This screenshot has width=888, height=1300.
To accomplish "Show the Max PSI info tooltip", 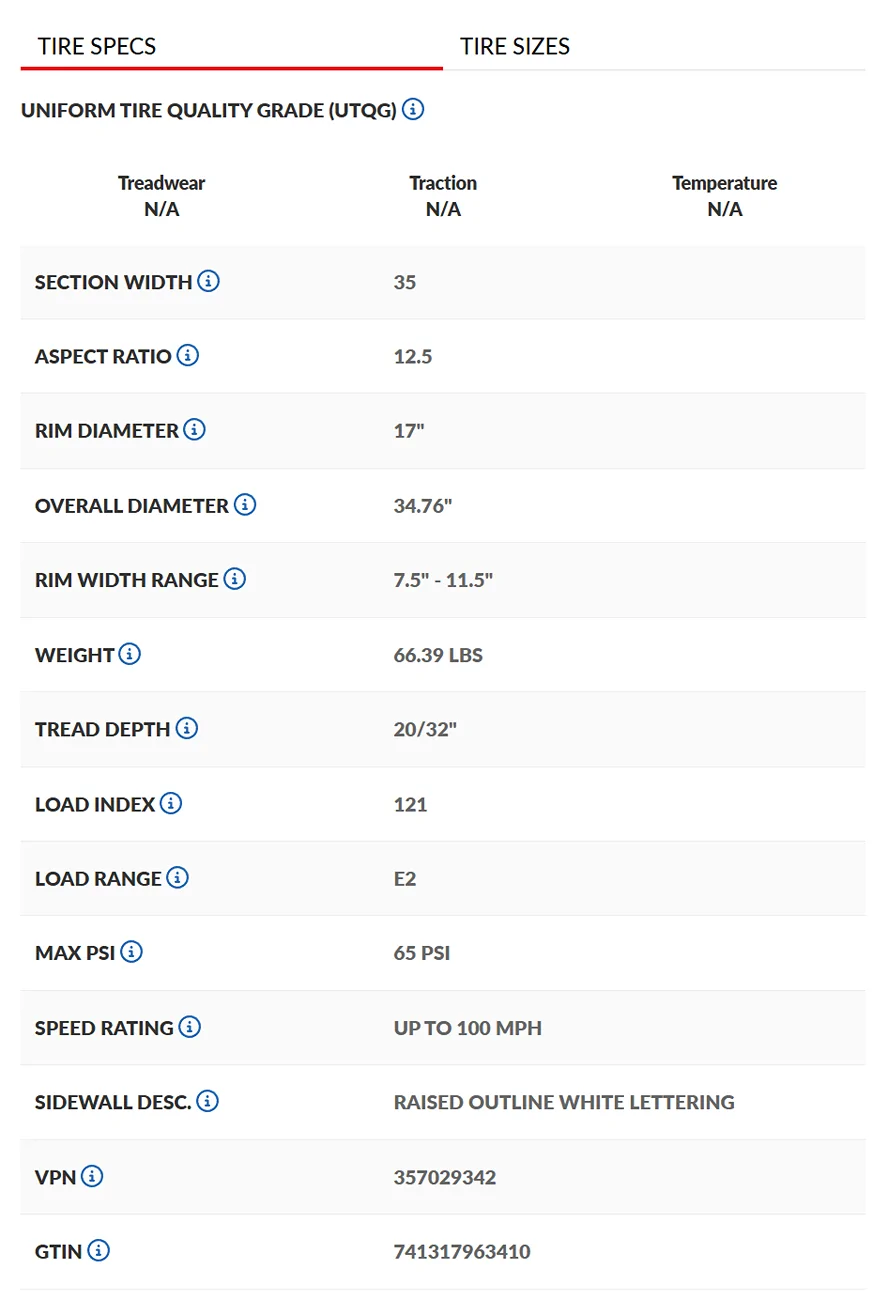I will (131, 952).
